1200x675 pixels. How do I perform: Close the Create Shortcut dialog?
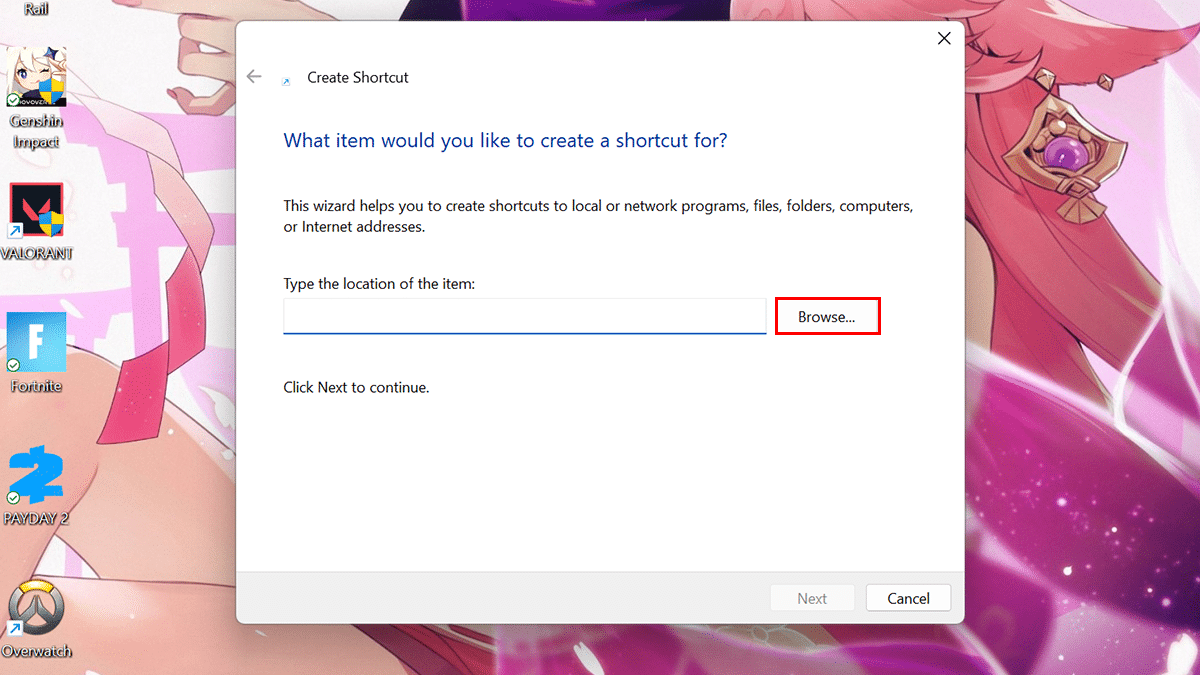tap(943, 39)
